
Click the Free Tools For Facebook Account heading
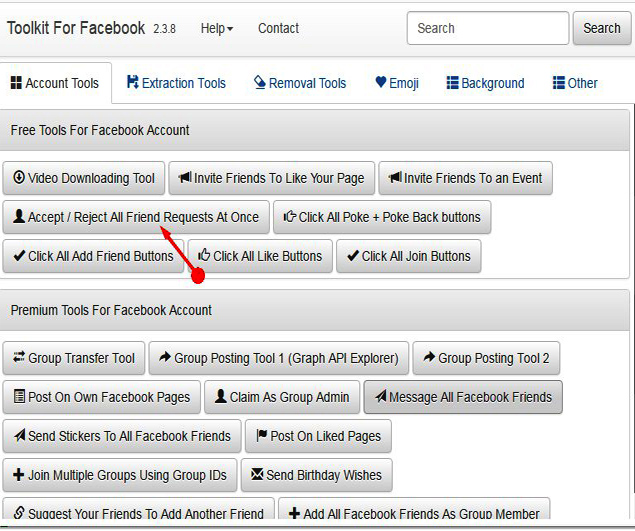(100, 130)
